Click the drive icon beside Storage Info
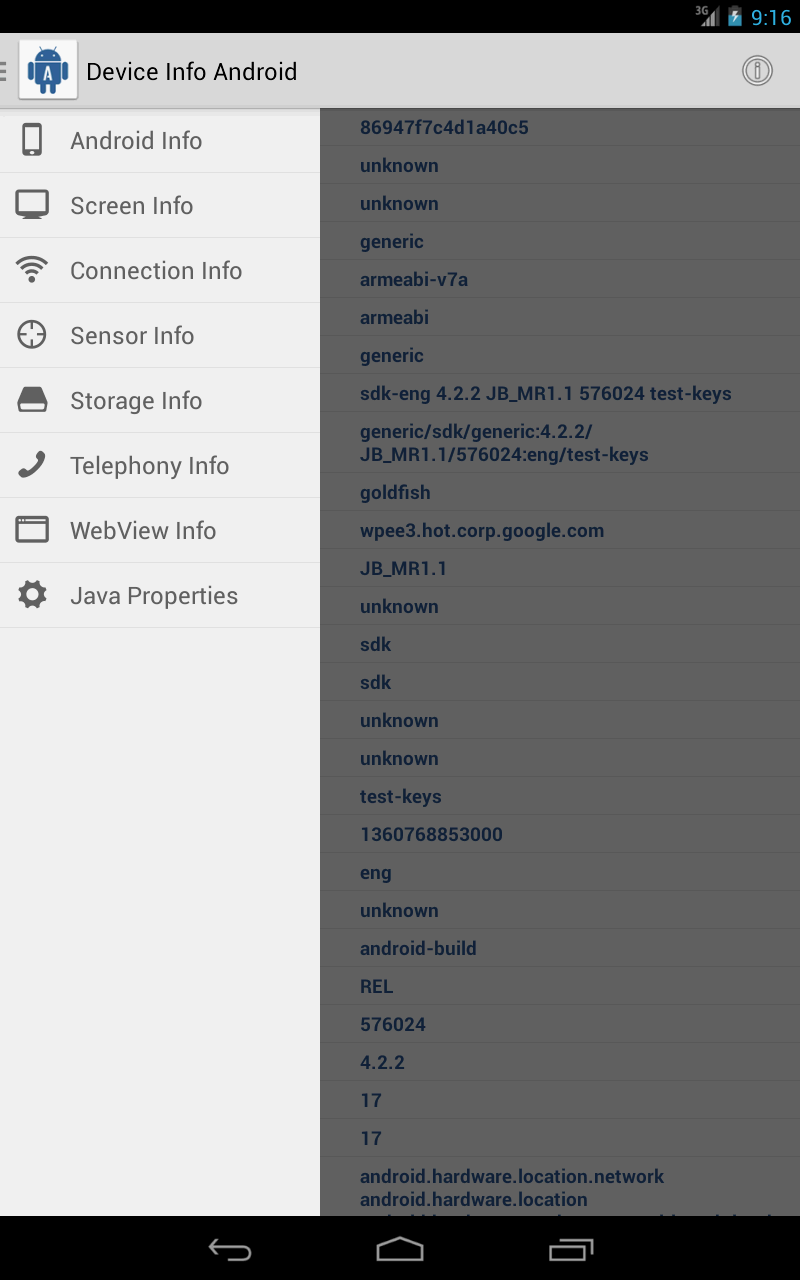Image resolution: width=800 pixels, height=1280 pixels. point(33,400)
